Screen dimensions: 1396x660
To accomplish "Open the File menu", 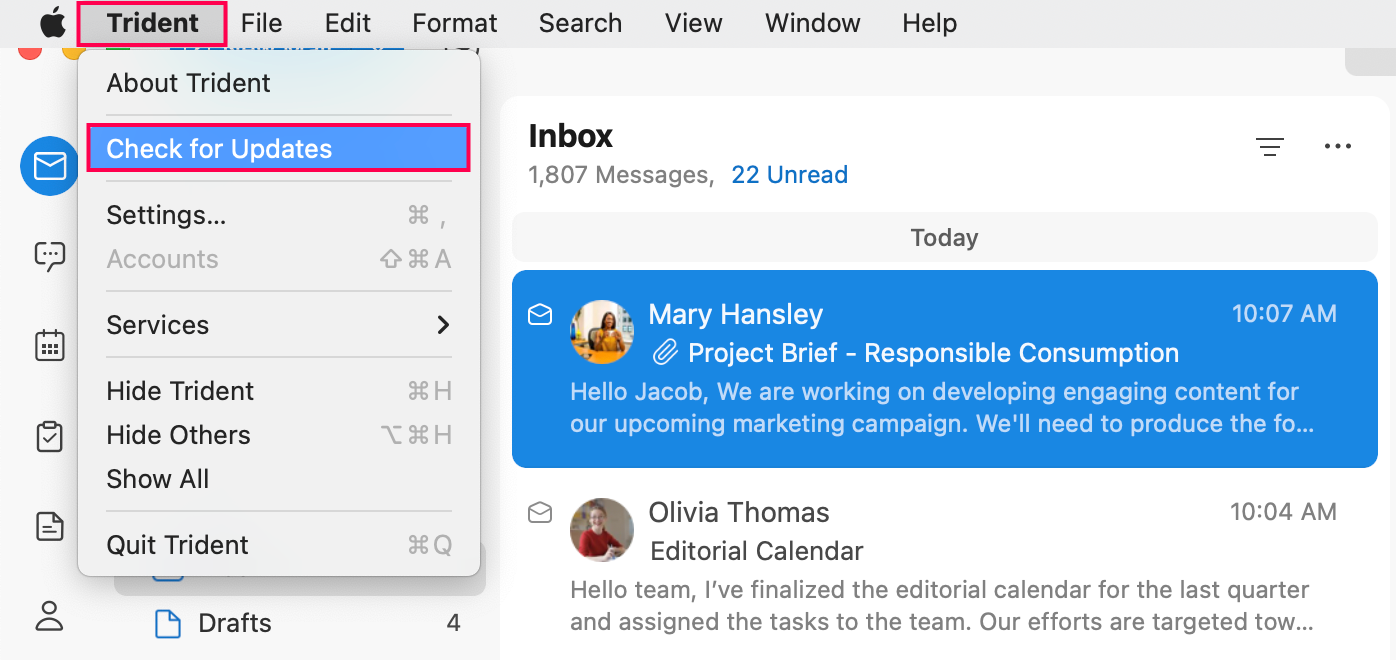I will 261,23.
